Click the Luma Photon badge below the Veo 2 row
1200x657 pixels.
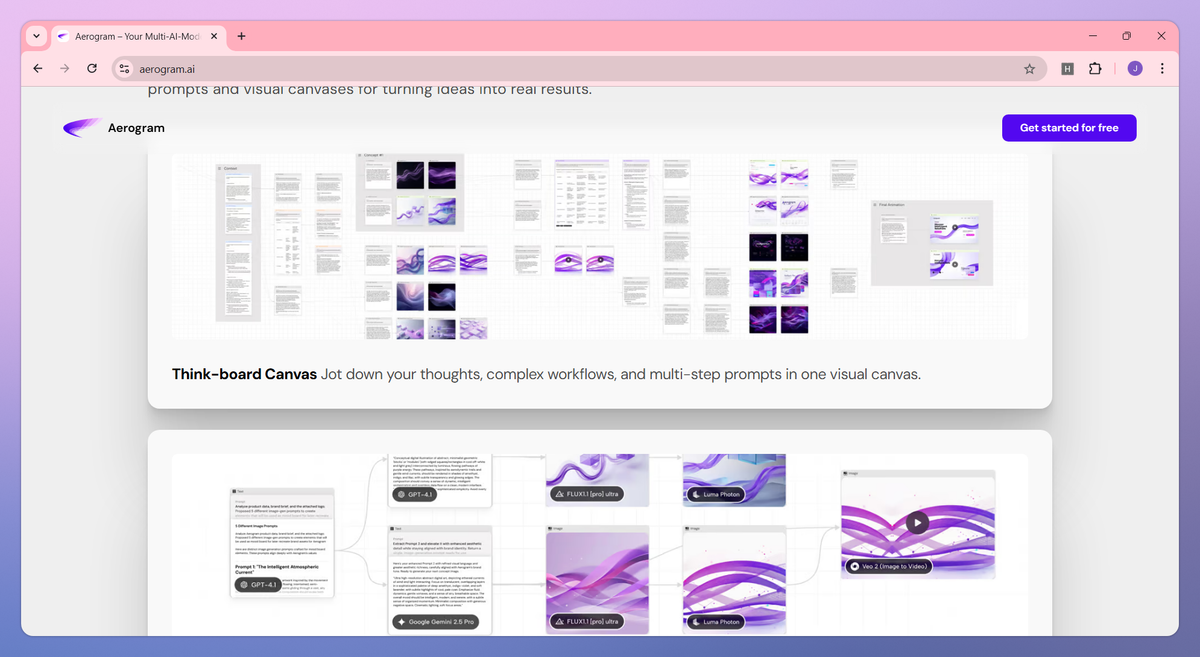click(714, 622)
